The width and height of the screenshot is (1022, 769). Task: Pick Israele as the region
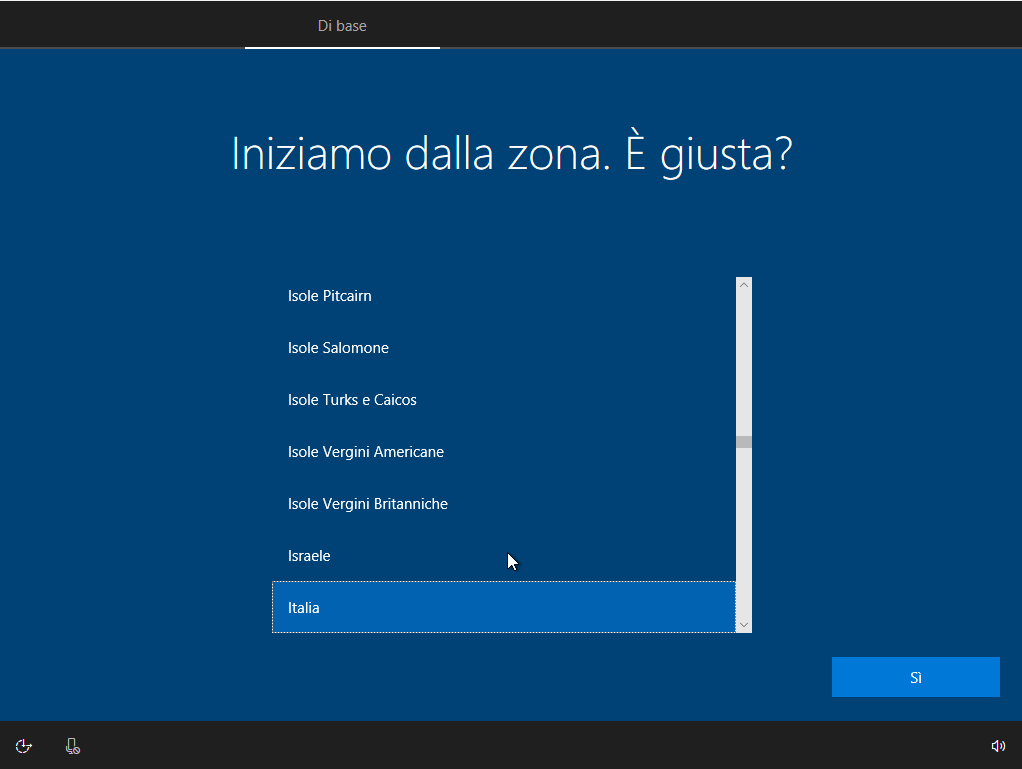(504, 556)
